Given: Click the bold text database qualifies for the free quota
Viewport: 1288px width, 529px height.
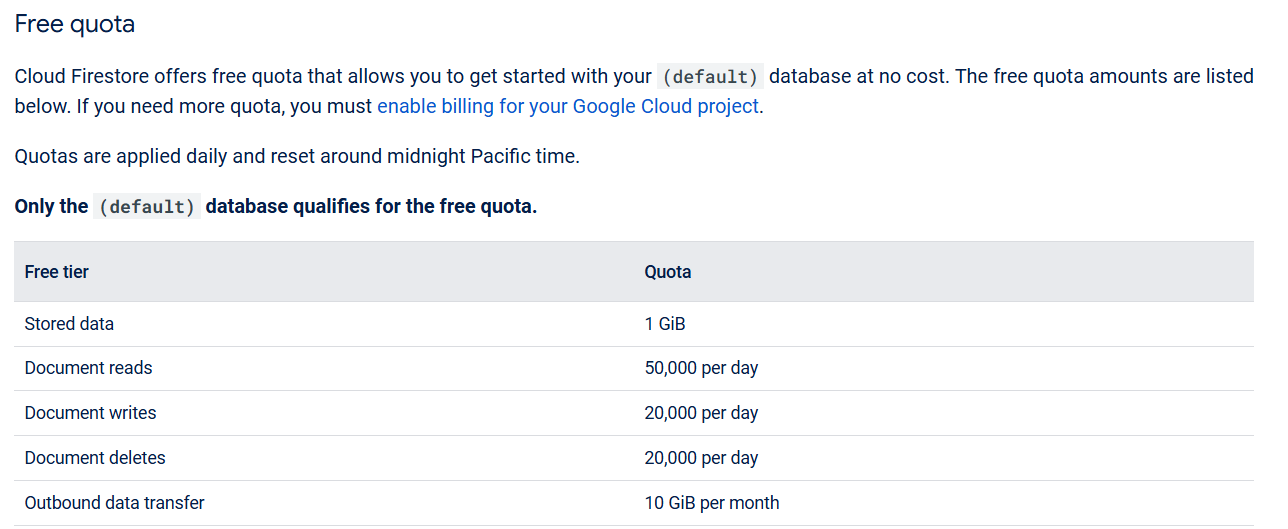Looking at the screenshot, I should tap(371, 207).
